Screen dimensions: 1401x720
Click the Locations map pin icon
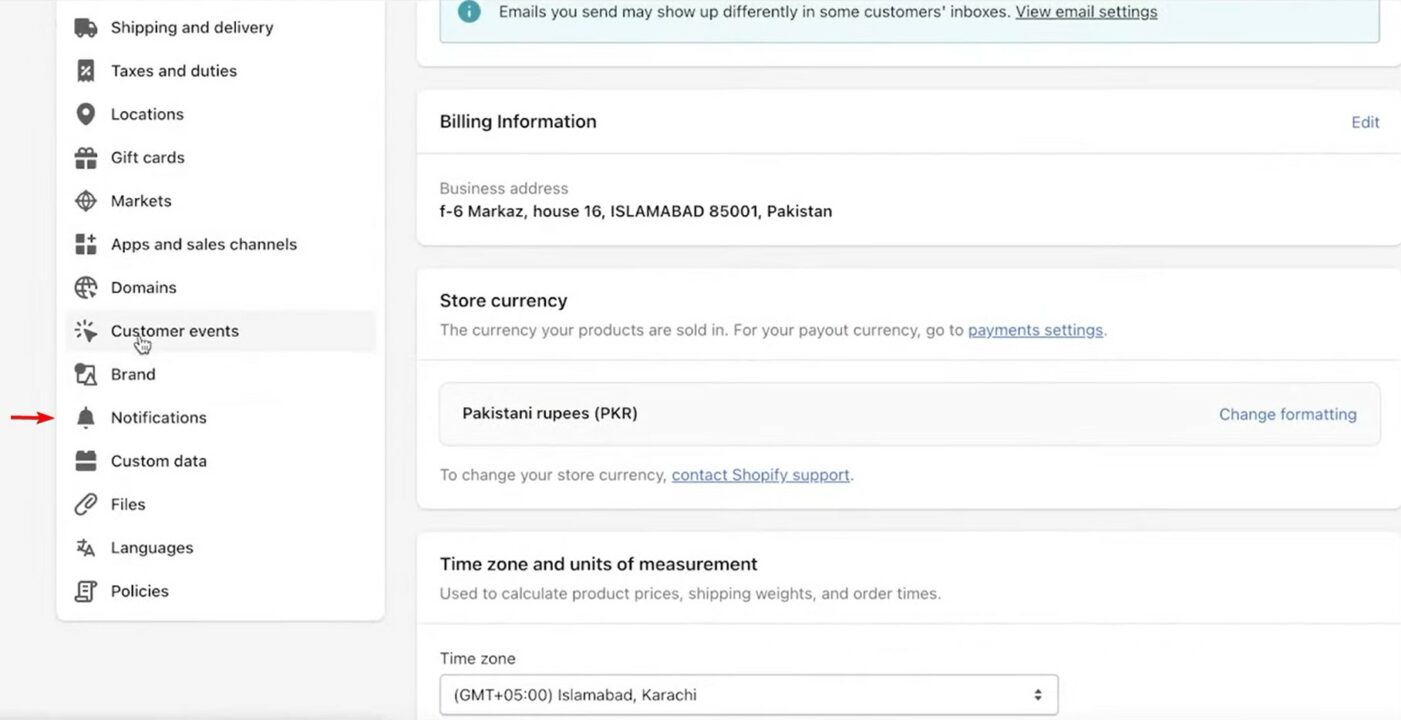point(87,113)
